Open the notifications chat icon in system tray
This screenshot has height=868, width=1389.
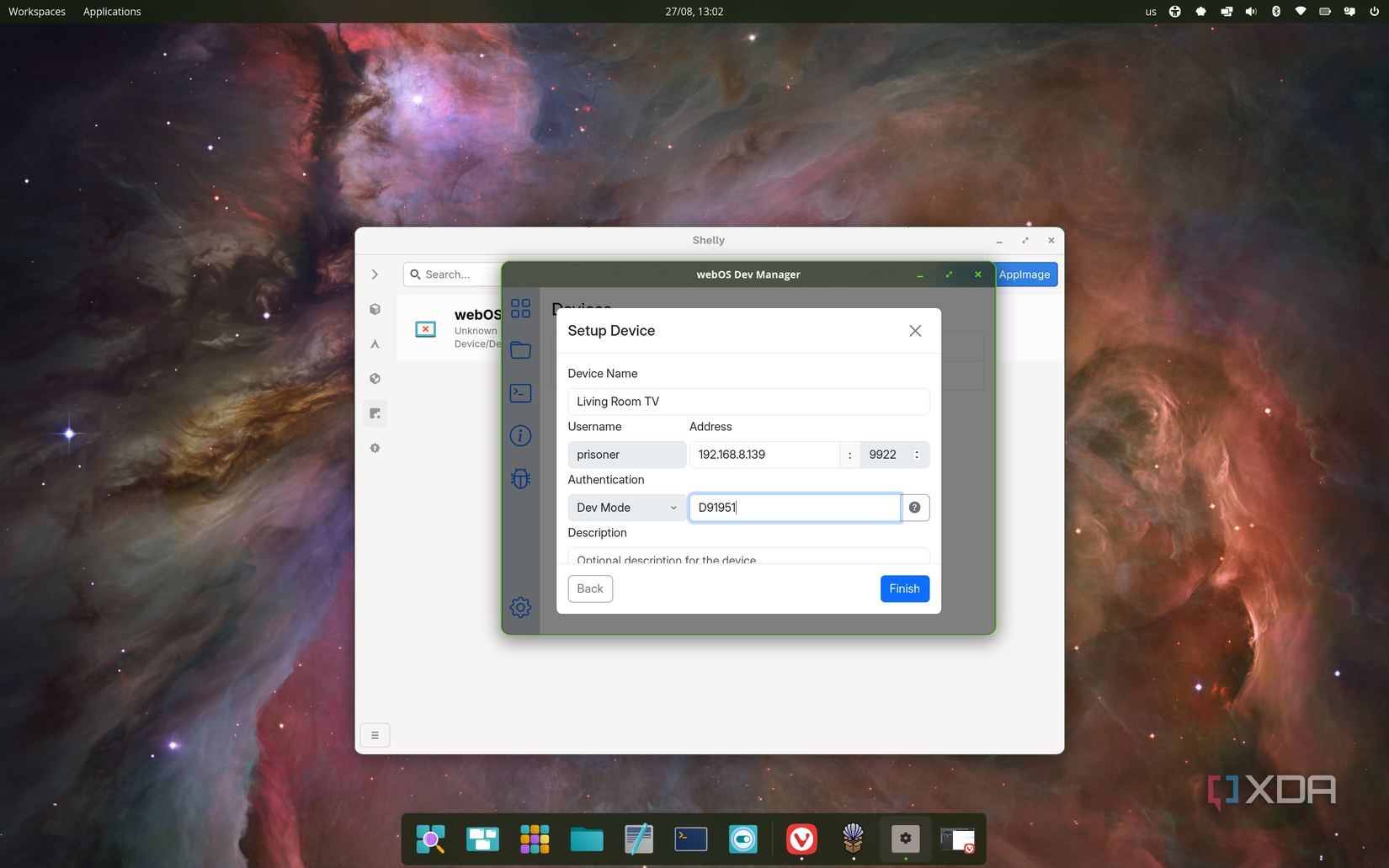1349,12
